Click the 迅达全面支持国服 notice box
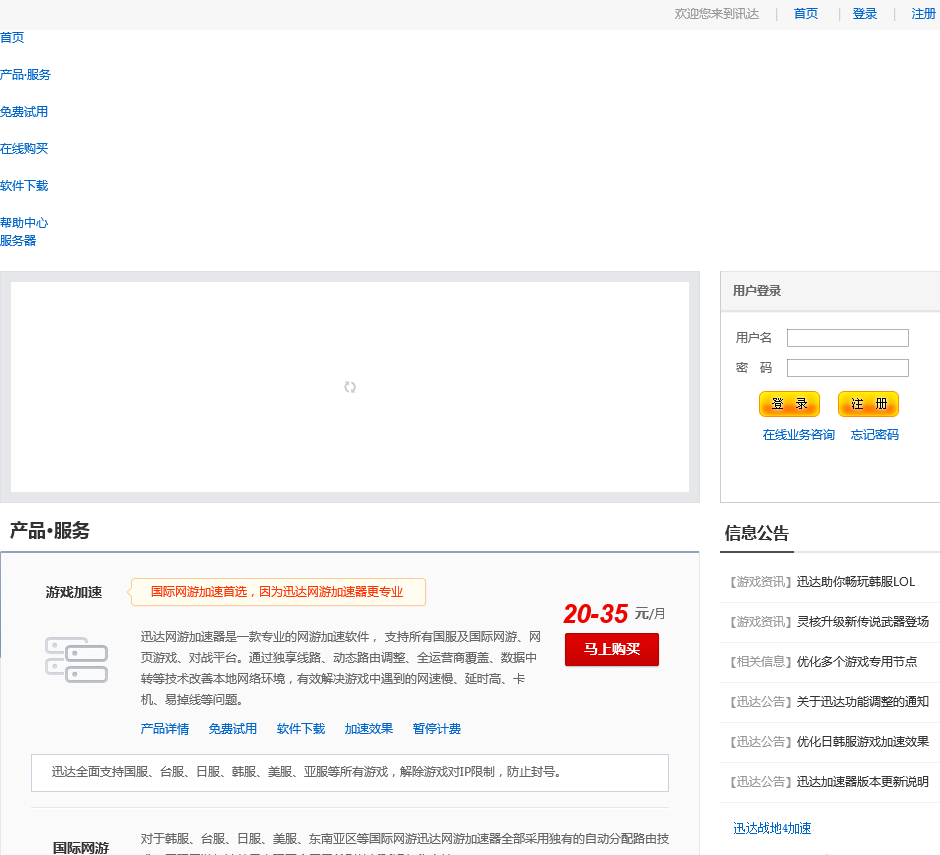The image size is (940, 855). click(x=350, y=773)
